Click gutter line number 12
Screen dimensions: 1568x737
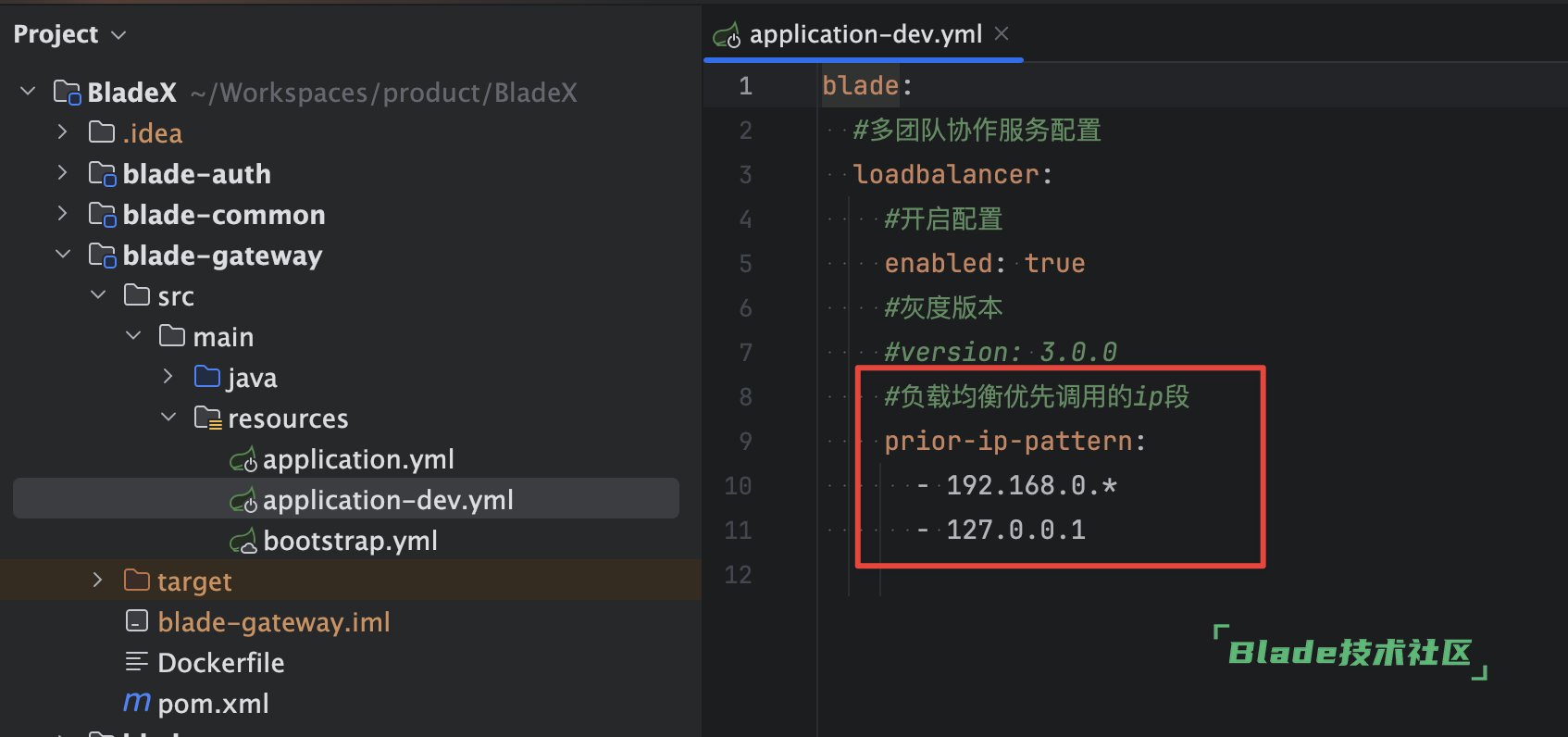(x=738, y=574)
